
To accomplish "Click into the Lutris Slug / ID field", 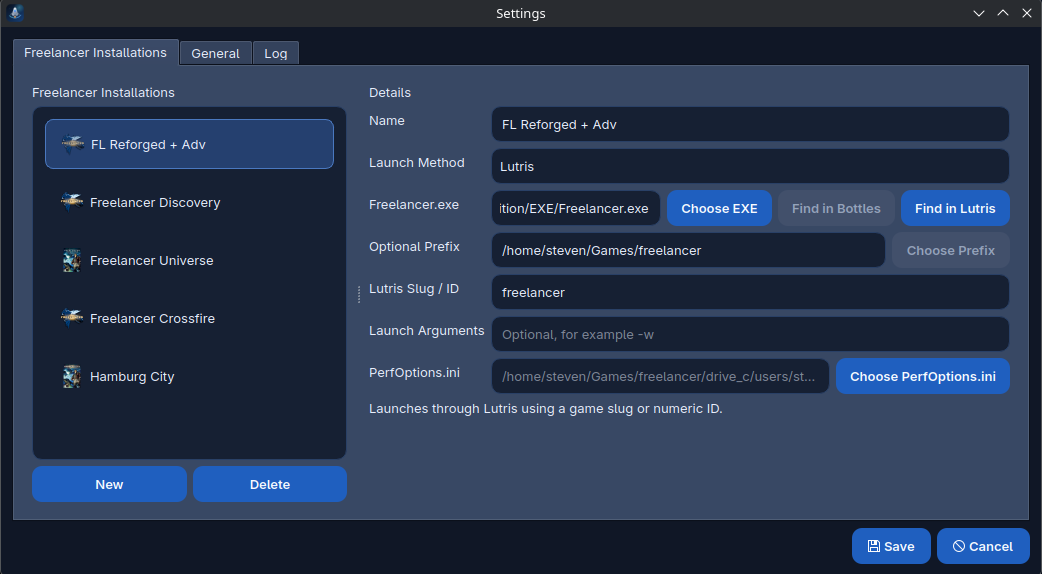I will pos(750,292).
